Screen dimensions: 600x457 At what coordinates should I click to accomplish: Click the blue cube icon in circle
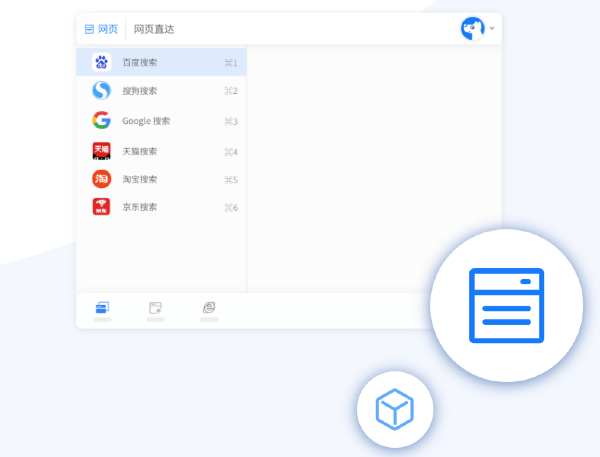pos(394,409)
